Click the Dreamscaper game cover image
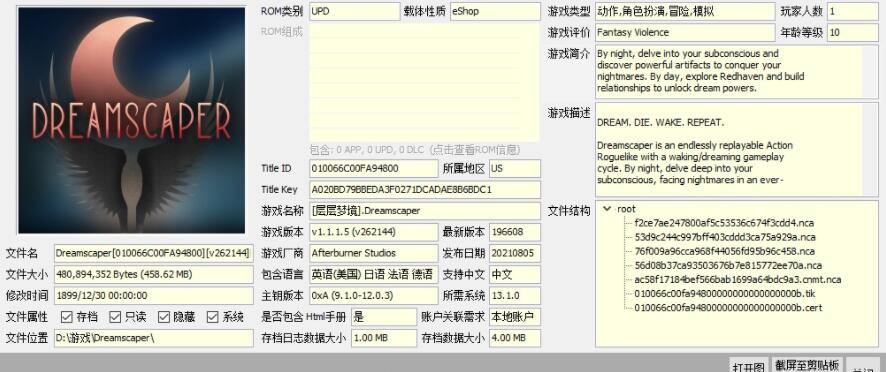The height and width of the screenshot is (372, 886). 131,119
